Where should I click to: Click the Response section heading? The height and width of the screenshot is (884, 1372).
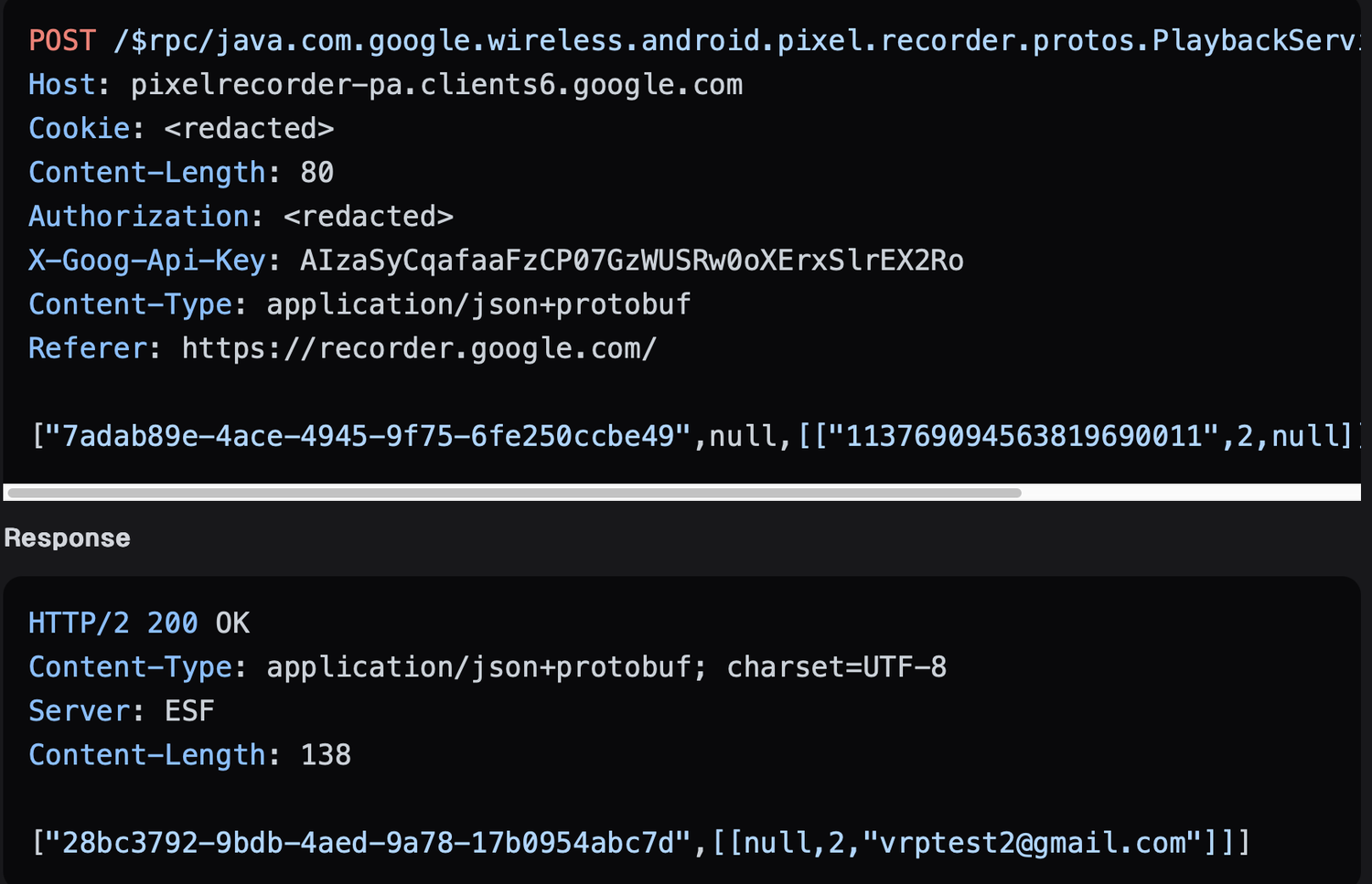(x=68, y=538)
